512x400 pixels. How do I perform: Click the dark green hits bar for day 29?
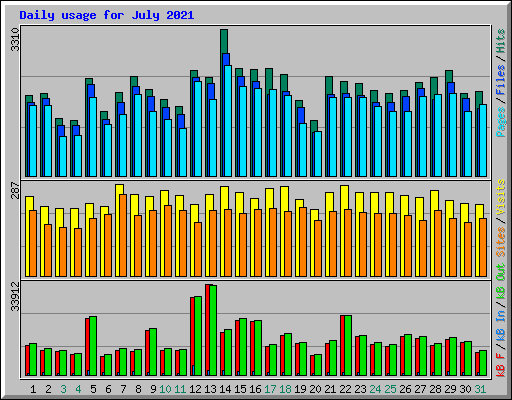coord(449,76)
